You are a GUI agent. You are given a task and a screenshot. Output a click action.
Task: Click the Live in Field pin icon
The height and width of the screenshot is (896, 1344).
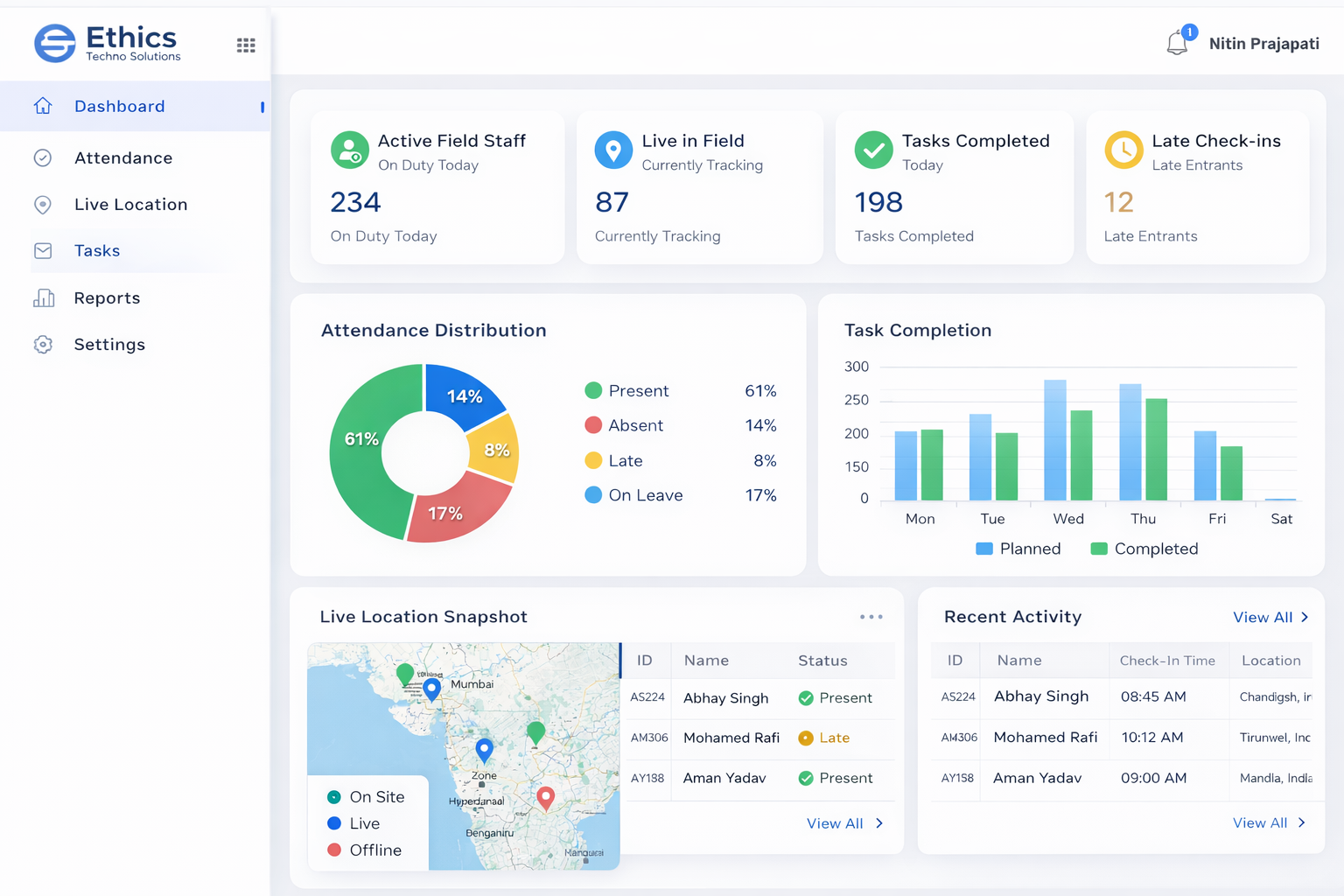613,150
